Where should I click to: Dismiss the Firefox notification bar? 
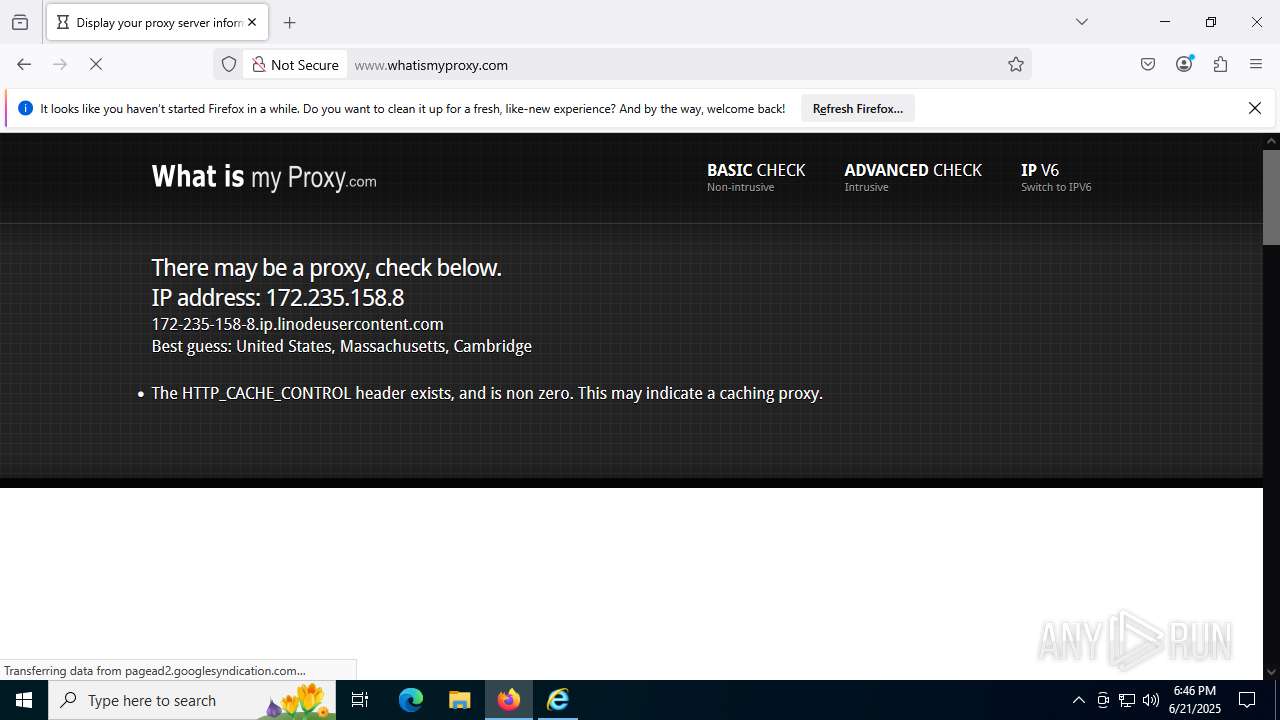pos(1255,108)
